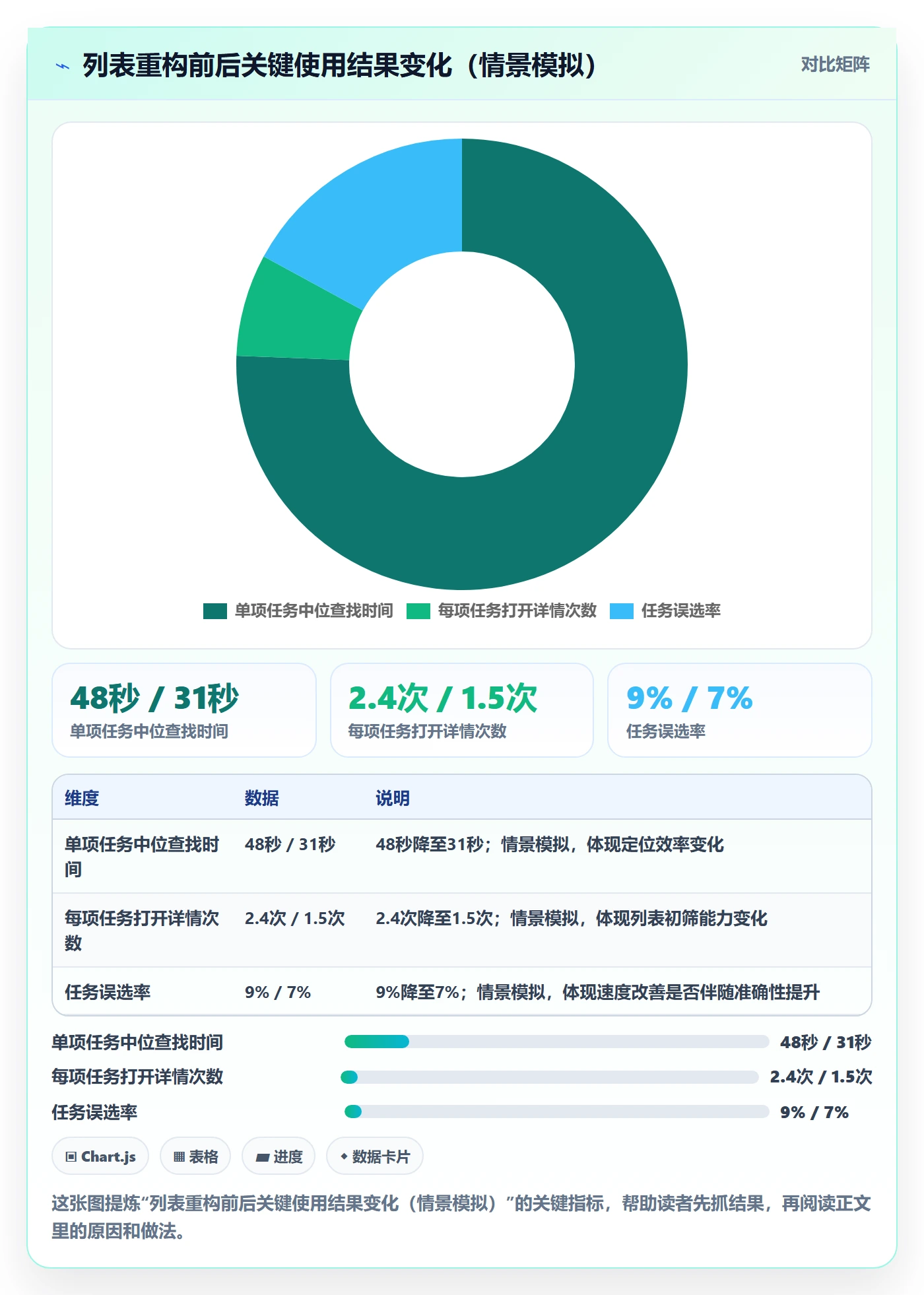Toggle the 单项任务中位查找时间 legend swatch
The width and height of the screenshot is (924, 1295).
[x=215, y=611]
